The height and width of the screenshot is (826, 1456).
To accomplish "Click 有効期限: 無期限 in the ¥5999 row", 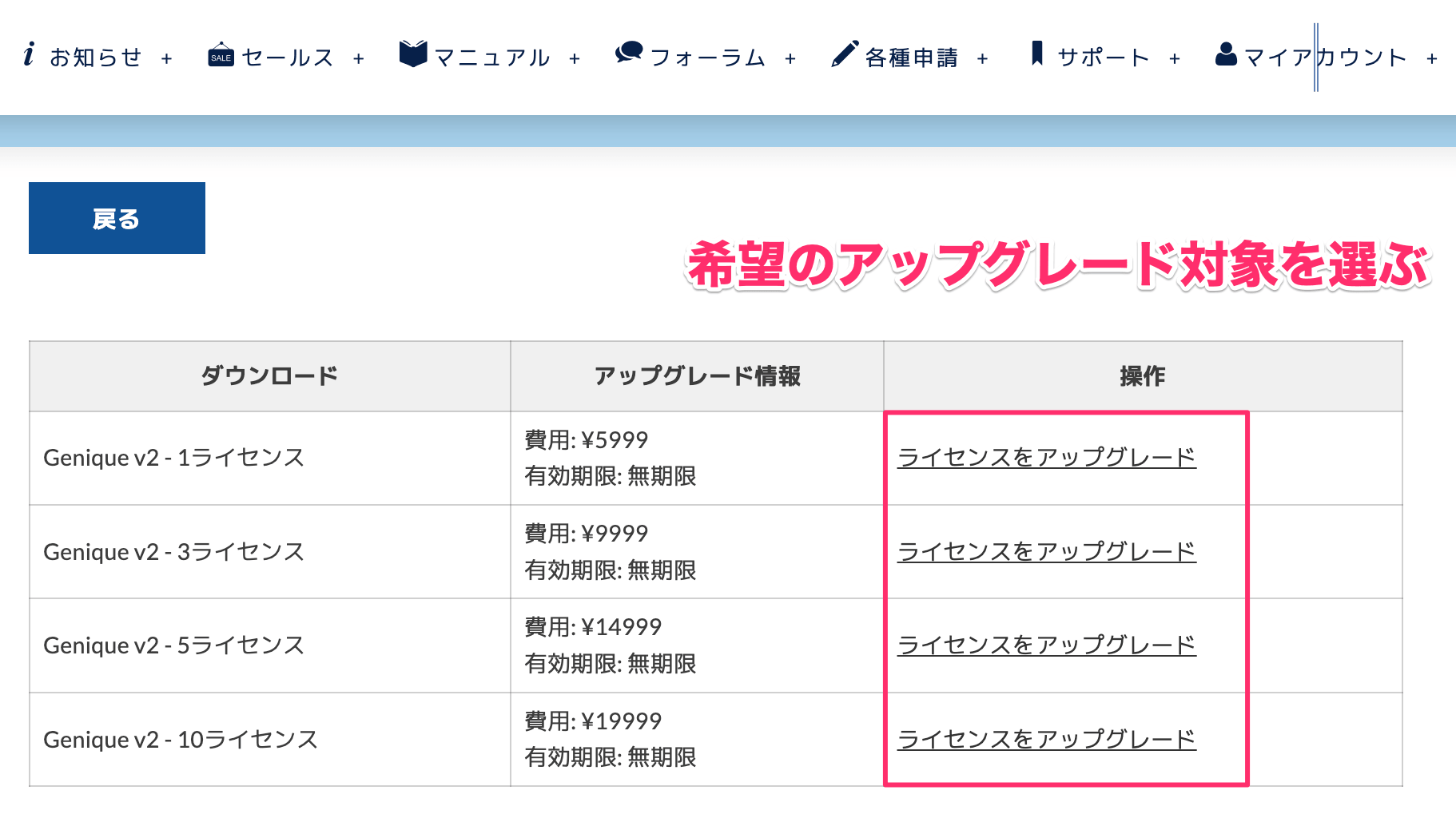I will (611, 476).
